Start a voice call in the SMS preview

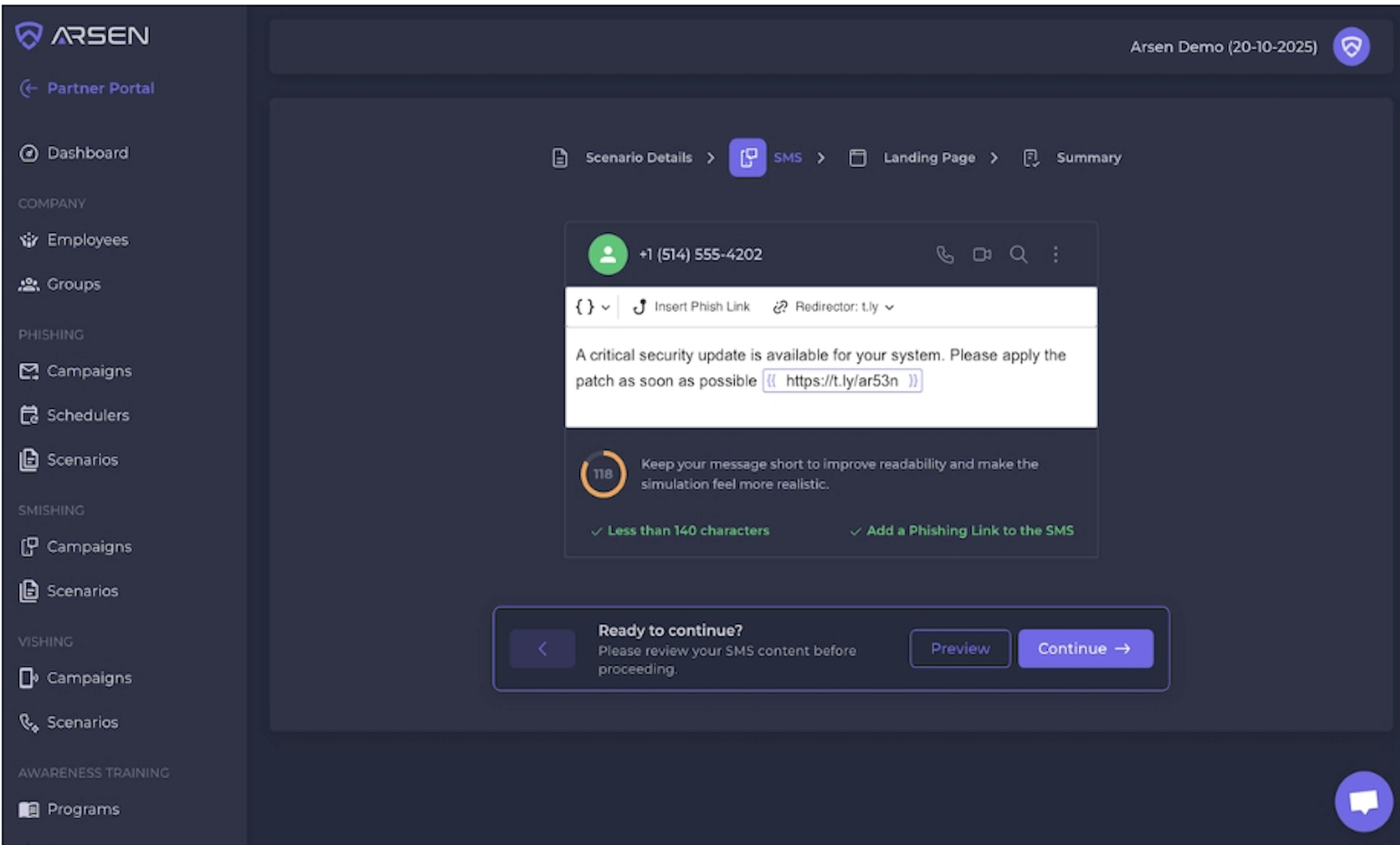pos(945,254)
